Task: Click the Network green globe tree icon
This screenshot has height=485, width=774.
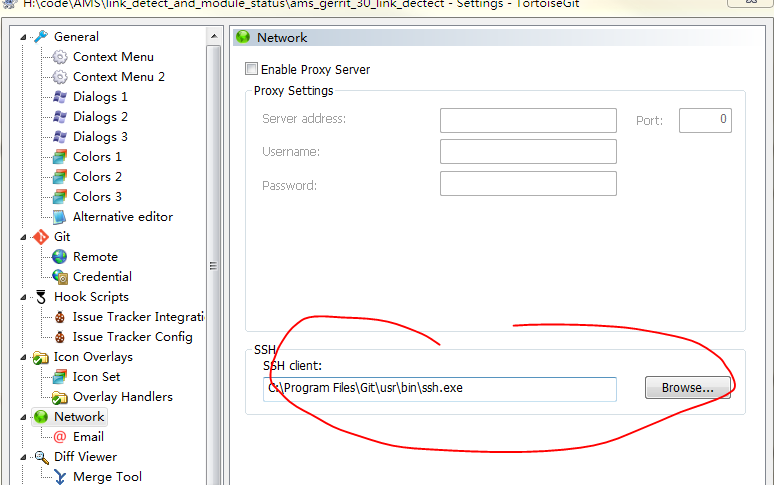Action: [x=41, y=417]
